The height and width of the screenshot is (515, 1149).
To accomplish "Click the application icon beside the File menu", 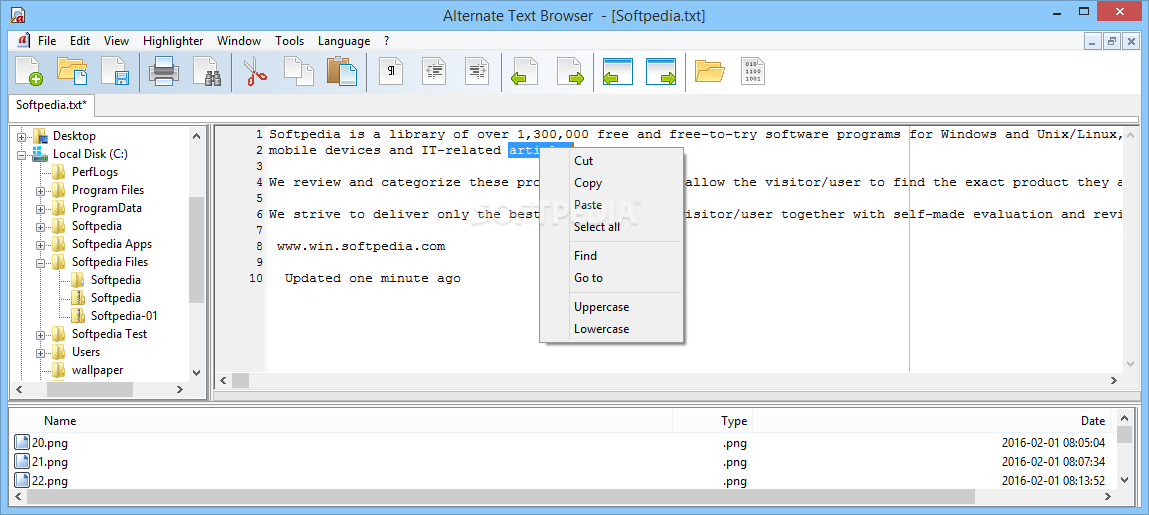I will pos(23,40).
